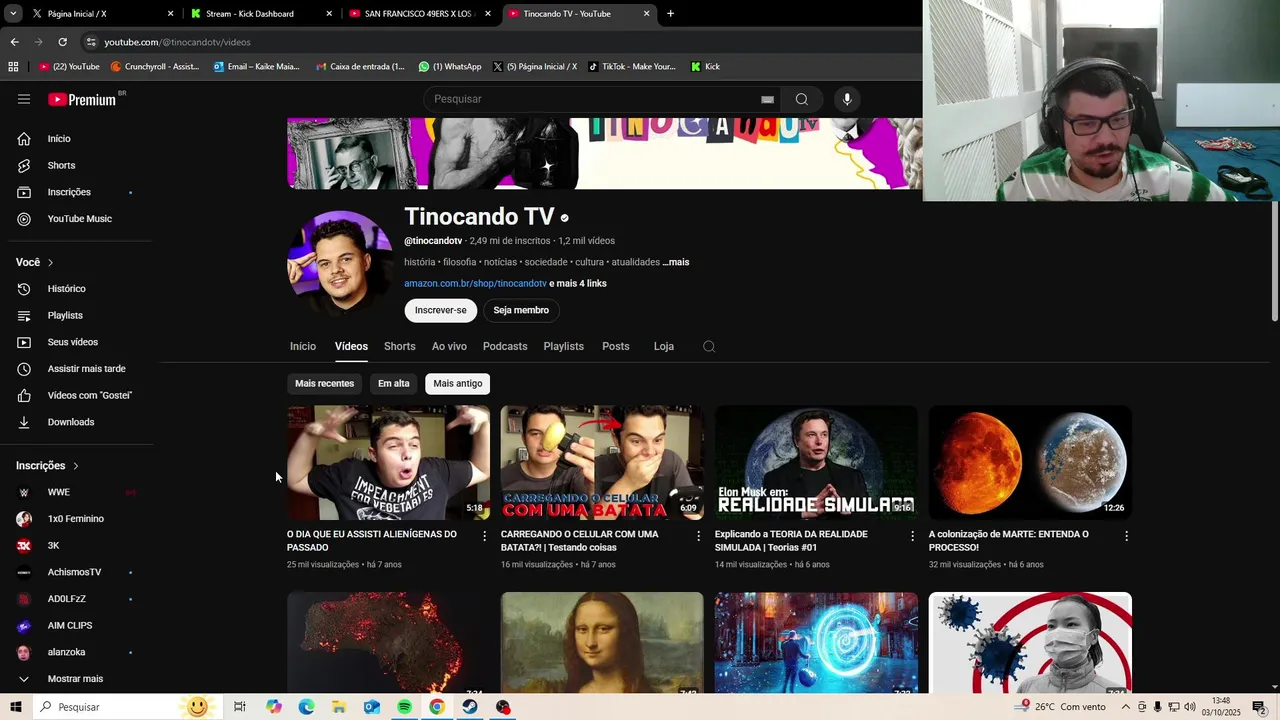Open Mona Lisa video thumbnail
Screen dimensions: 1280x720
602,642
